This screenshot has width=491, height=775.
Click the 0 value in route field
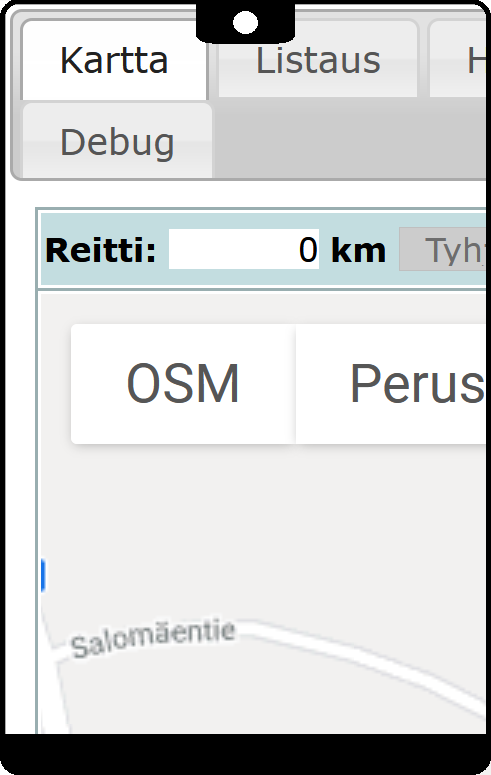click(308, 250)
